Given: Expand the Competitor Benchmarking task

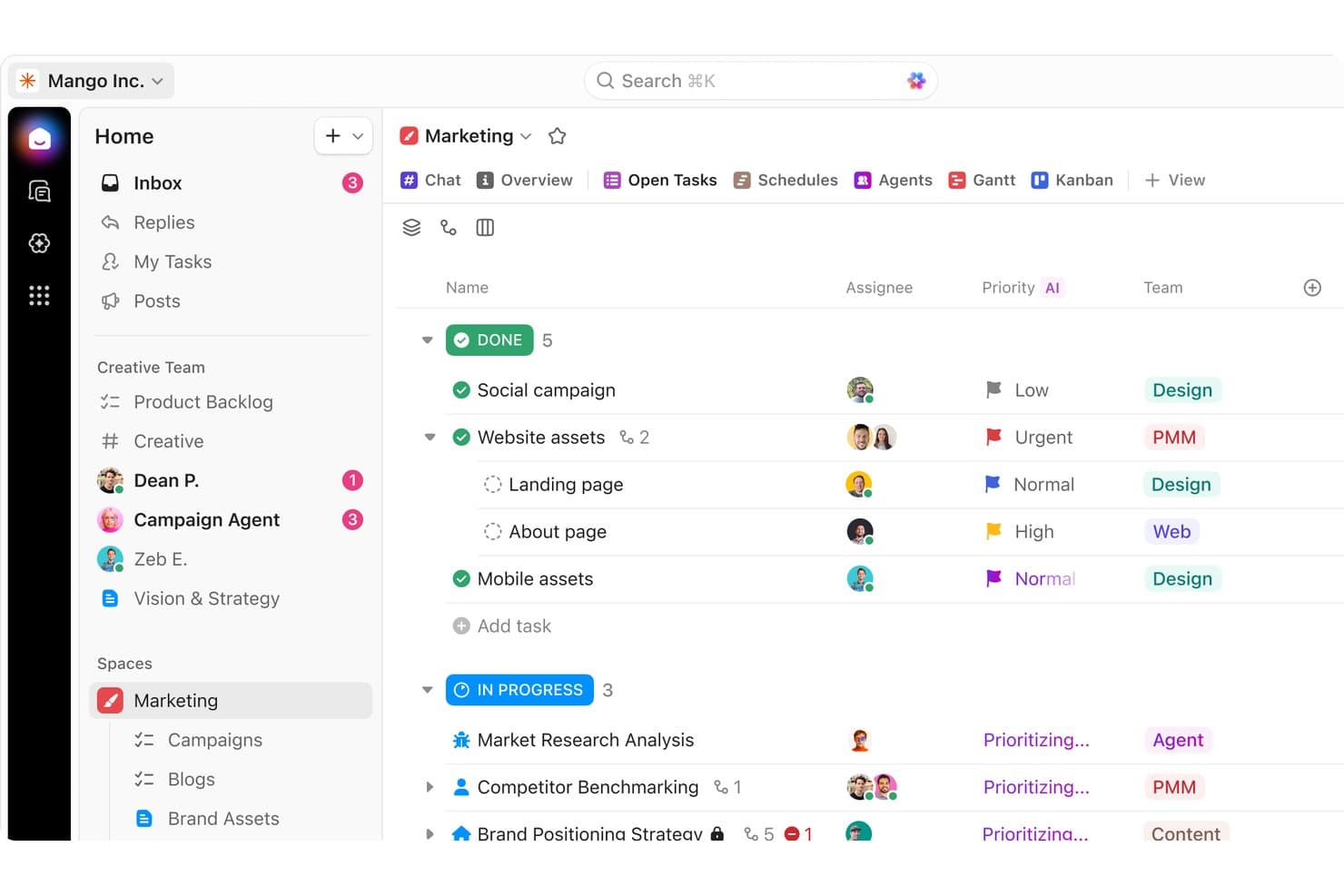Looking at the screenshot, I should (430, 787).
